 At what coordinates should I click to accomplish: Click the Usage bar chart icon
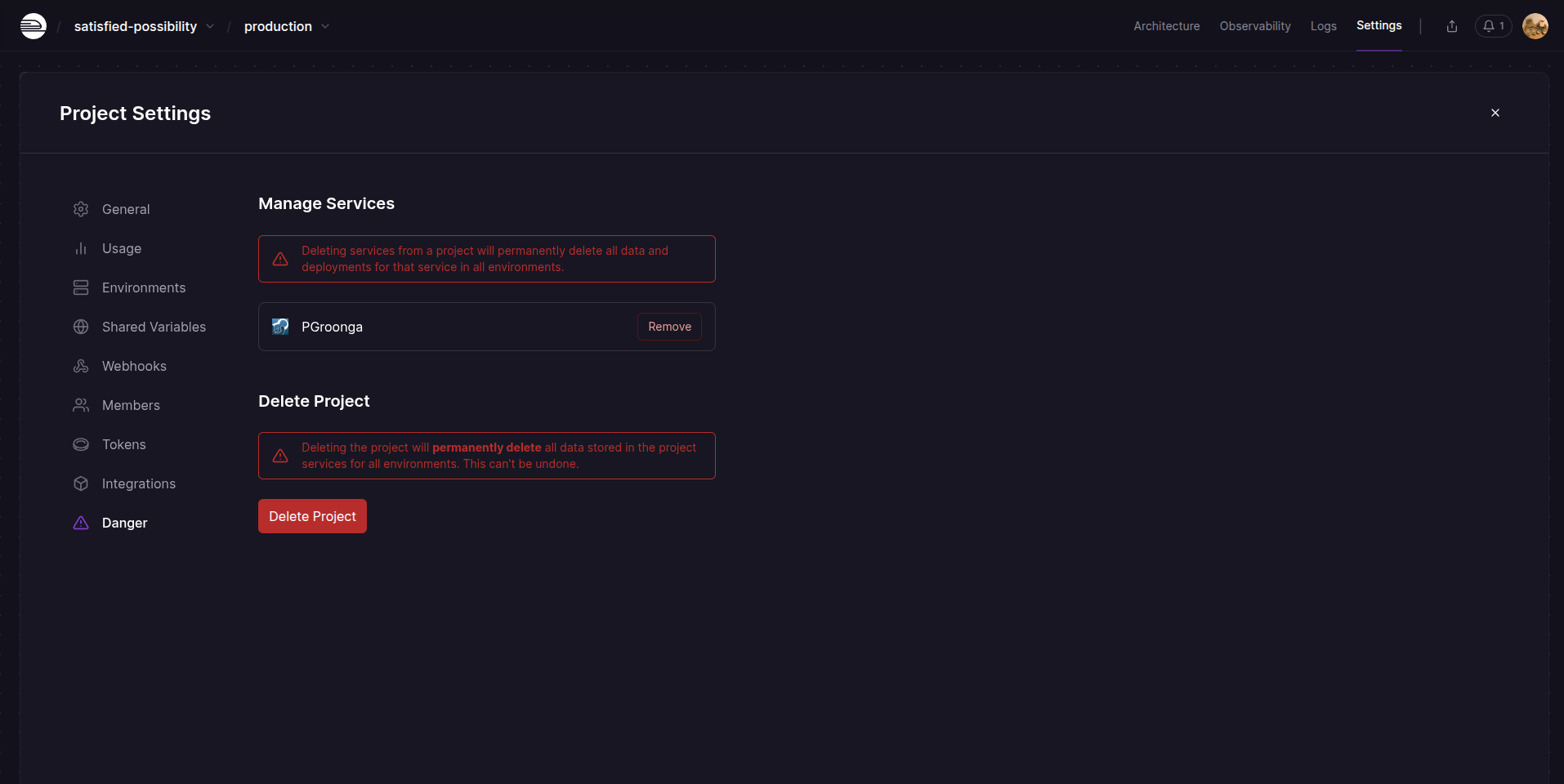pos(81,248)
